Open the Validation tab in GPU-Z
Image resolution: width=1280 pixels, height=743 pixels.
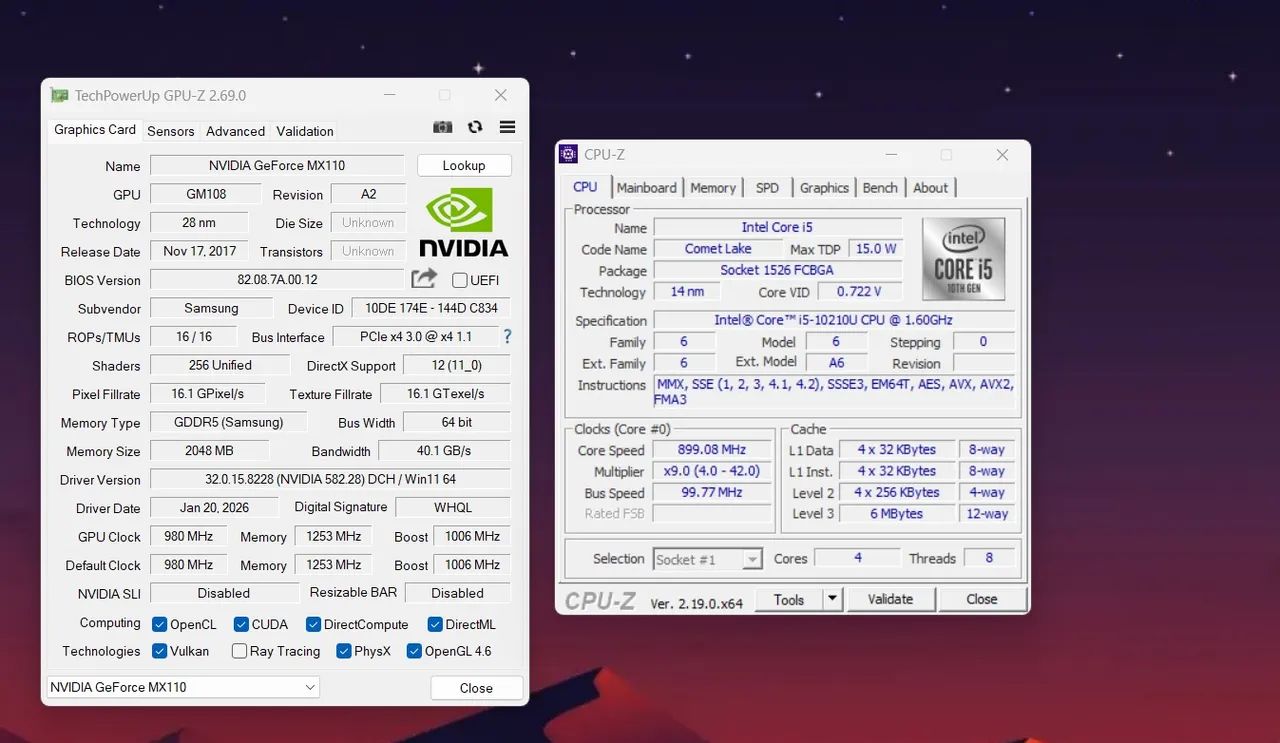[x=305, y=131]
